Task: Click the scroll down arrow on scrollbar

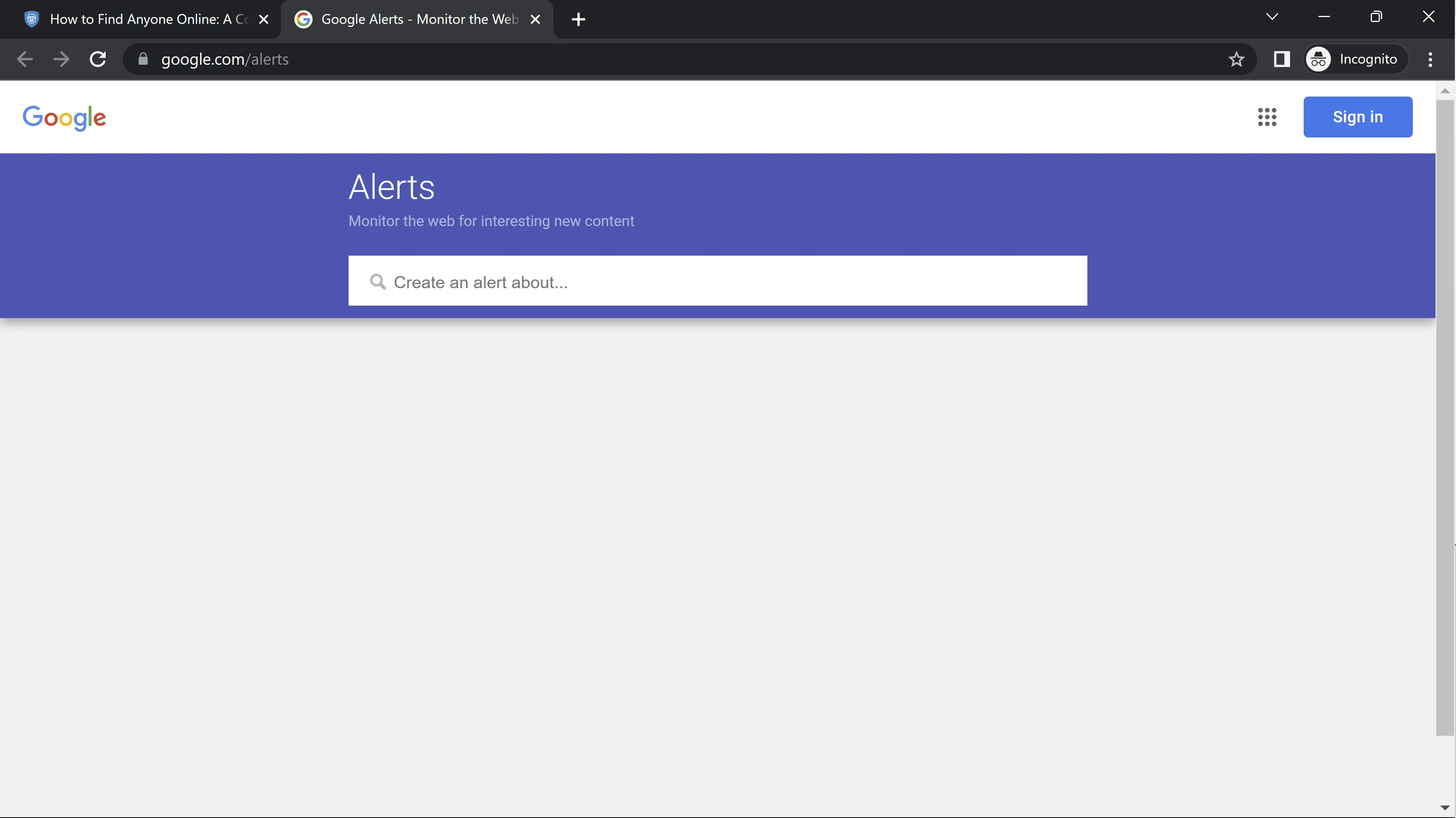Action: 1445,808
